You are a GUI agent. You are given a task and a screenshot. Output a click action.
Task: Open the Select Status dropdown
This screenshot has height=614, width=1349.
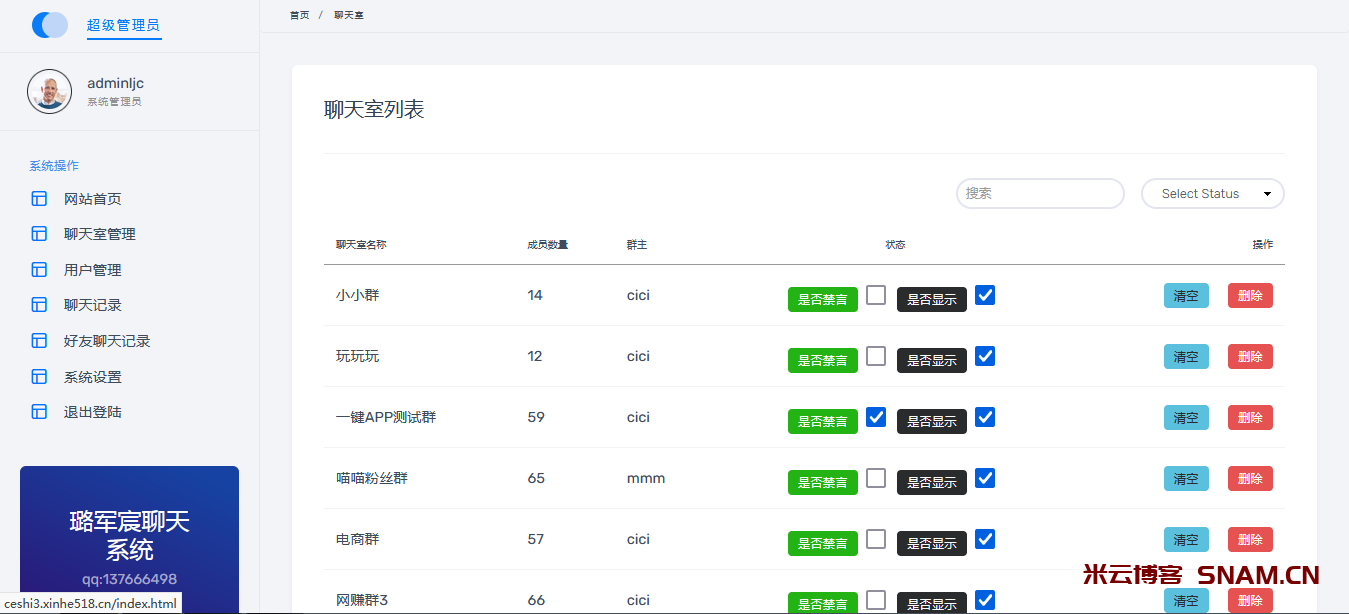[1212, 193]
